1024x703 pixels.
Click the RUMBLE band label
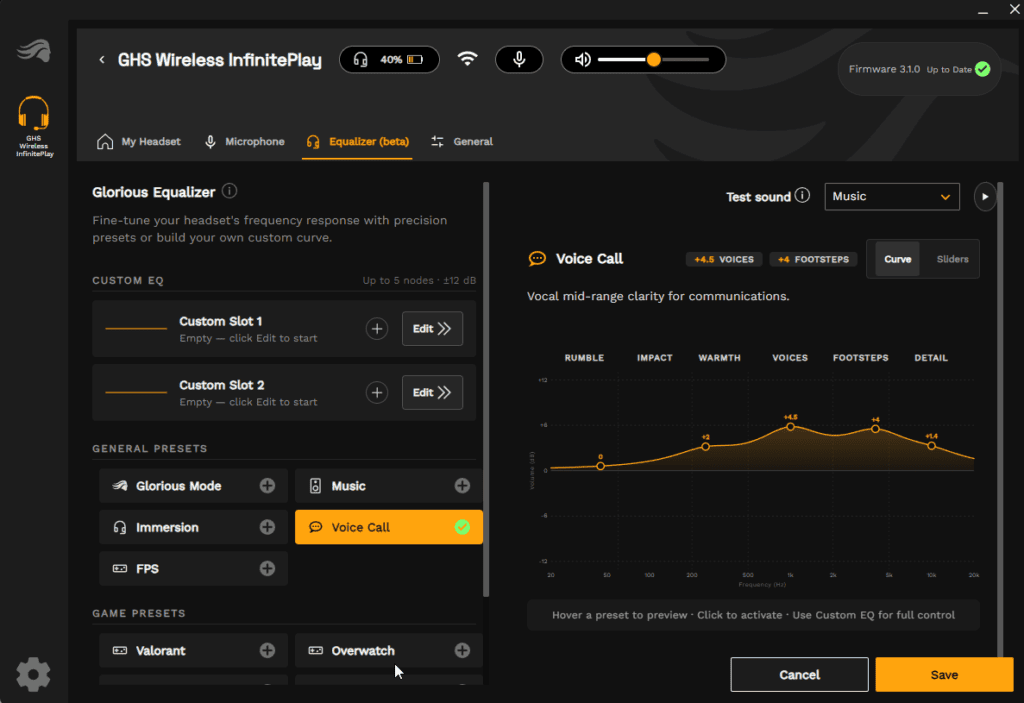[584, 358]
